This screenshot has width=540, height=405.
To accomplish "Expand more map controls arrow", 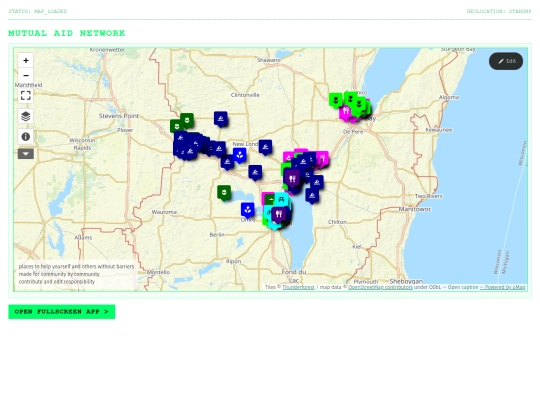I will pyautogui.click(x=26, y=154).
